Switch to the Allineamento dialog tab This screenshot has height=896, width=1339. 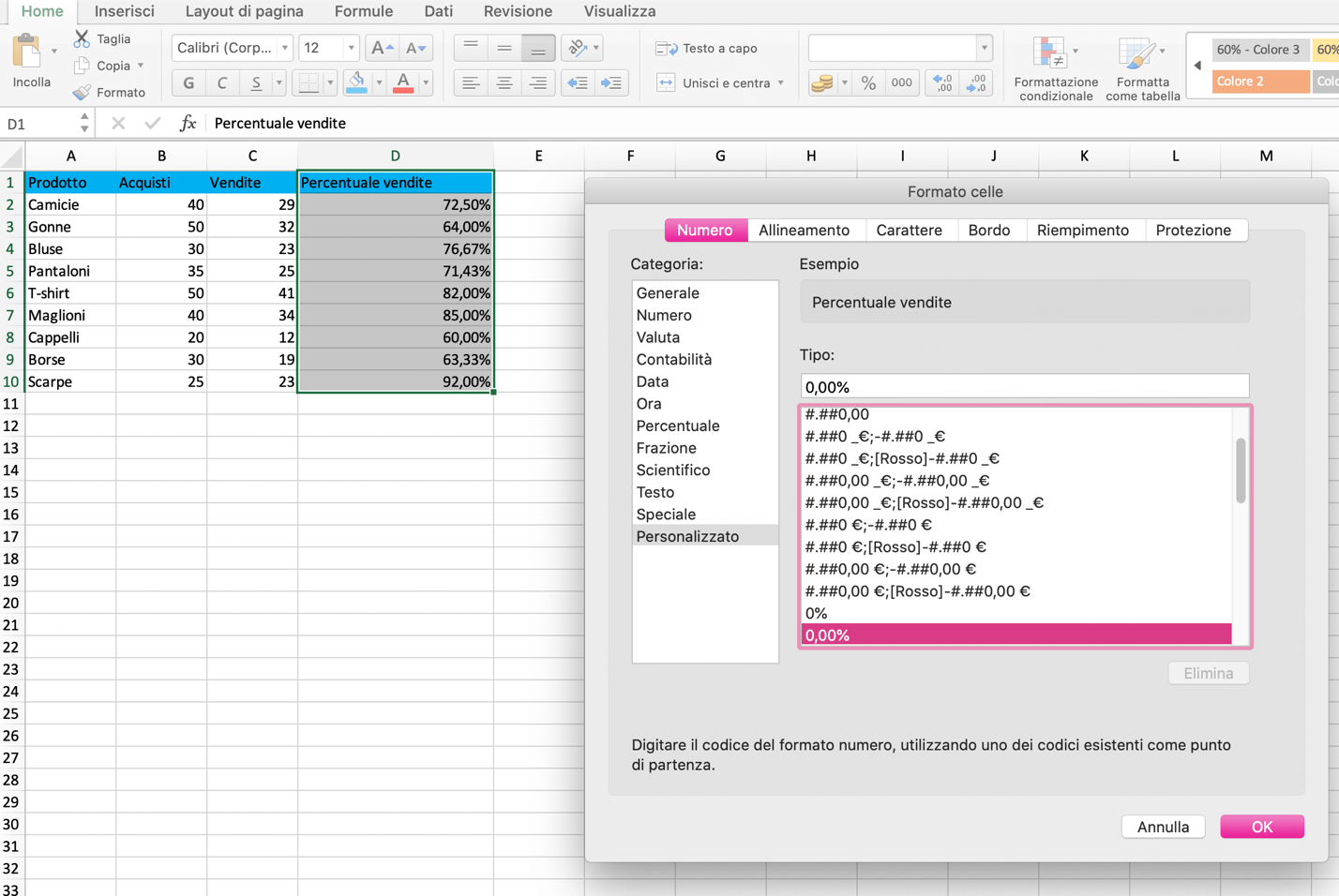(805, 231)
